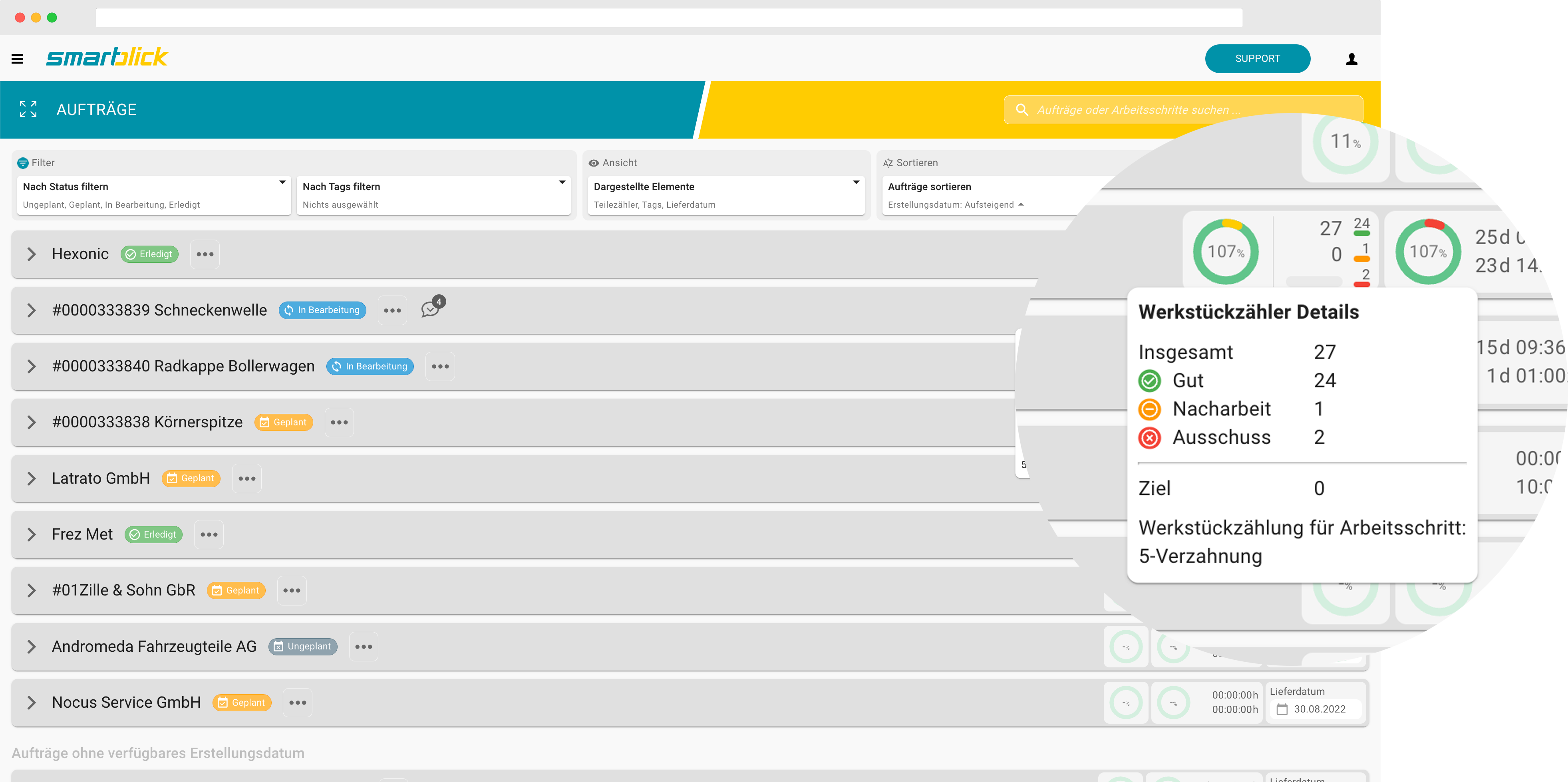Click Geplant badge on #01Zille & Sohn
Image resolution: width=1568 pixels, height=782 pixels.
[236, 590]
